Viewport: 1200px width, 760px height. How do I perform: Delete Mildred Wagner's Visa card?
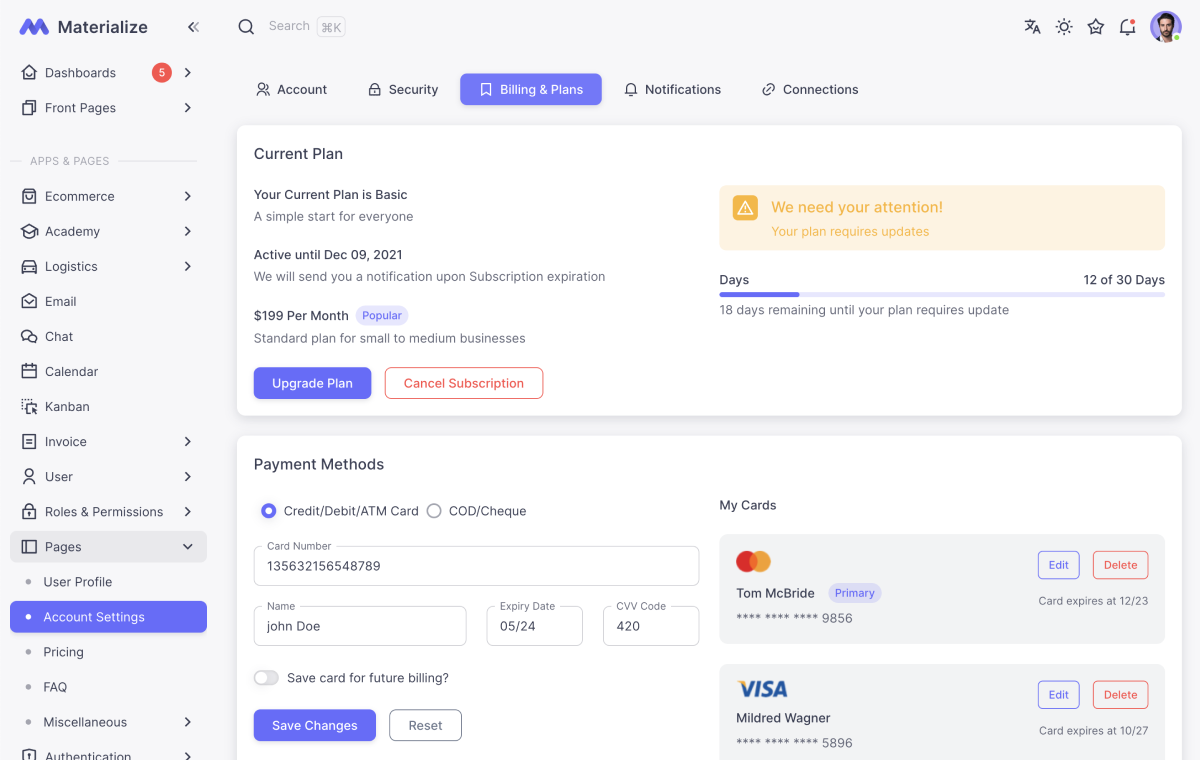pos(1120,694)
